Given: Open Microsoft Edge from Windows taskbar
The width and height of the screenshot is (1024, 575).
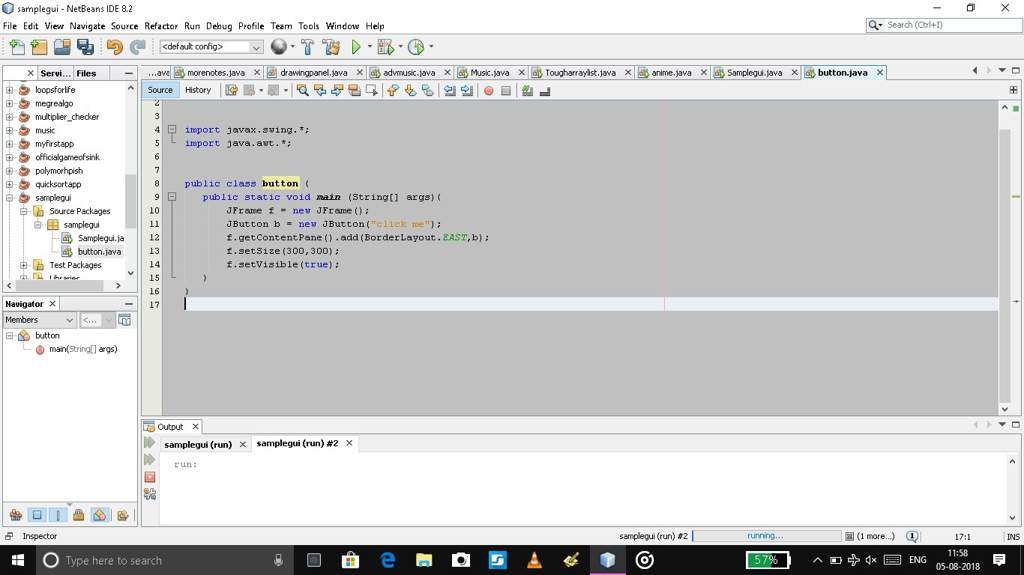Looking at the screenshot, I should [387, 560].
